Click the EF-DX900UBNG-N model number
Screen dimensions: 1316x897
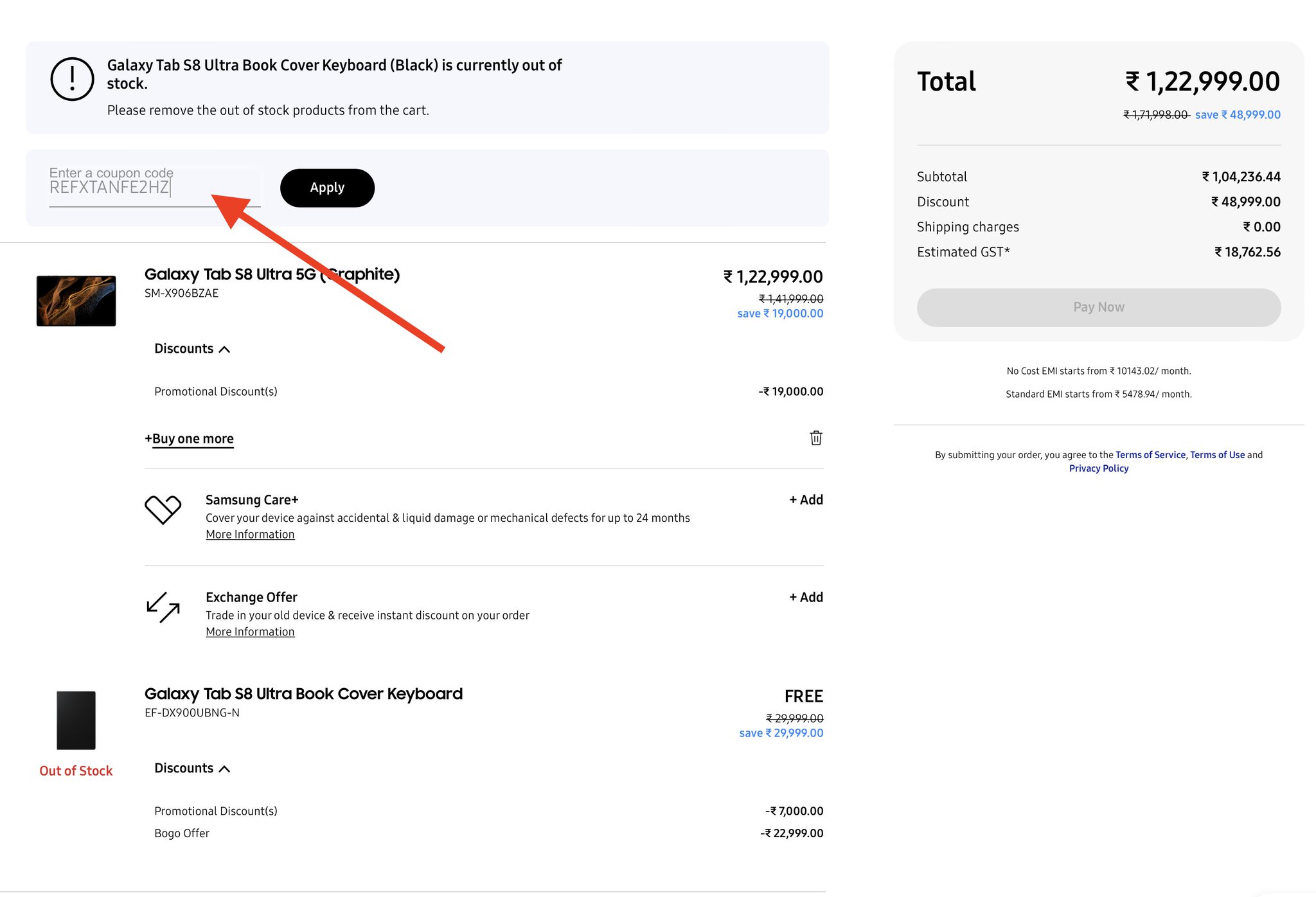191,713
